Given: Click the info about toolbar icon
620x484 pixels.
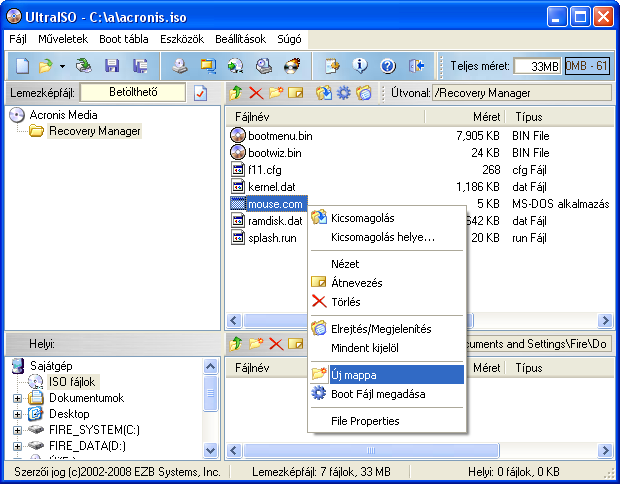Looking at the screenshot, I should tap(360, 66).
